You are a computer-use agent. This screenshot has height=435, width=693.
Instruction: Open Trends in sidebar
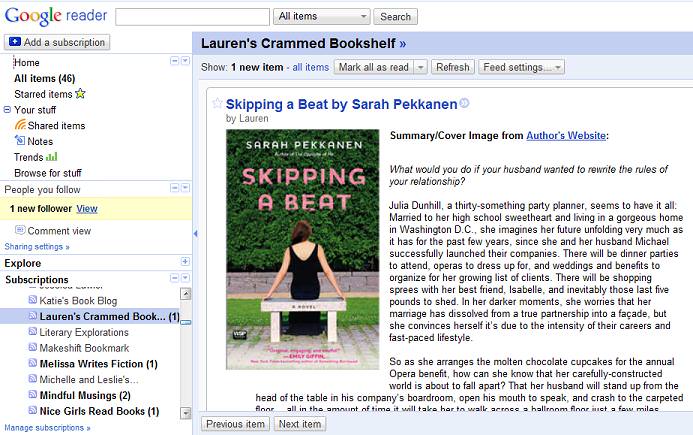click(29, 157)
